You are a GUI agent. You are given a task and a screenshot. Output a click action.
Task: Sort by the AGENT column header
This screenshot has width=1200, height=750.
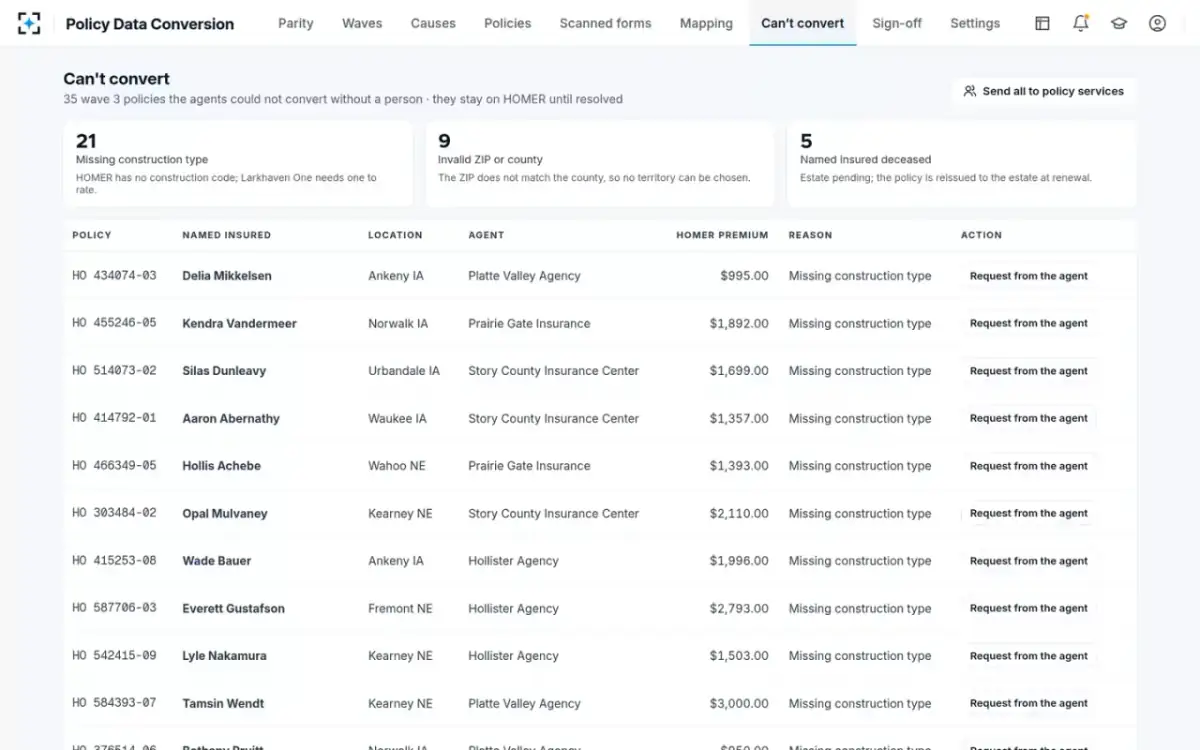(486, 235)
